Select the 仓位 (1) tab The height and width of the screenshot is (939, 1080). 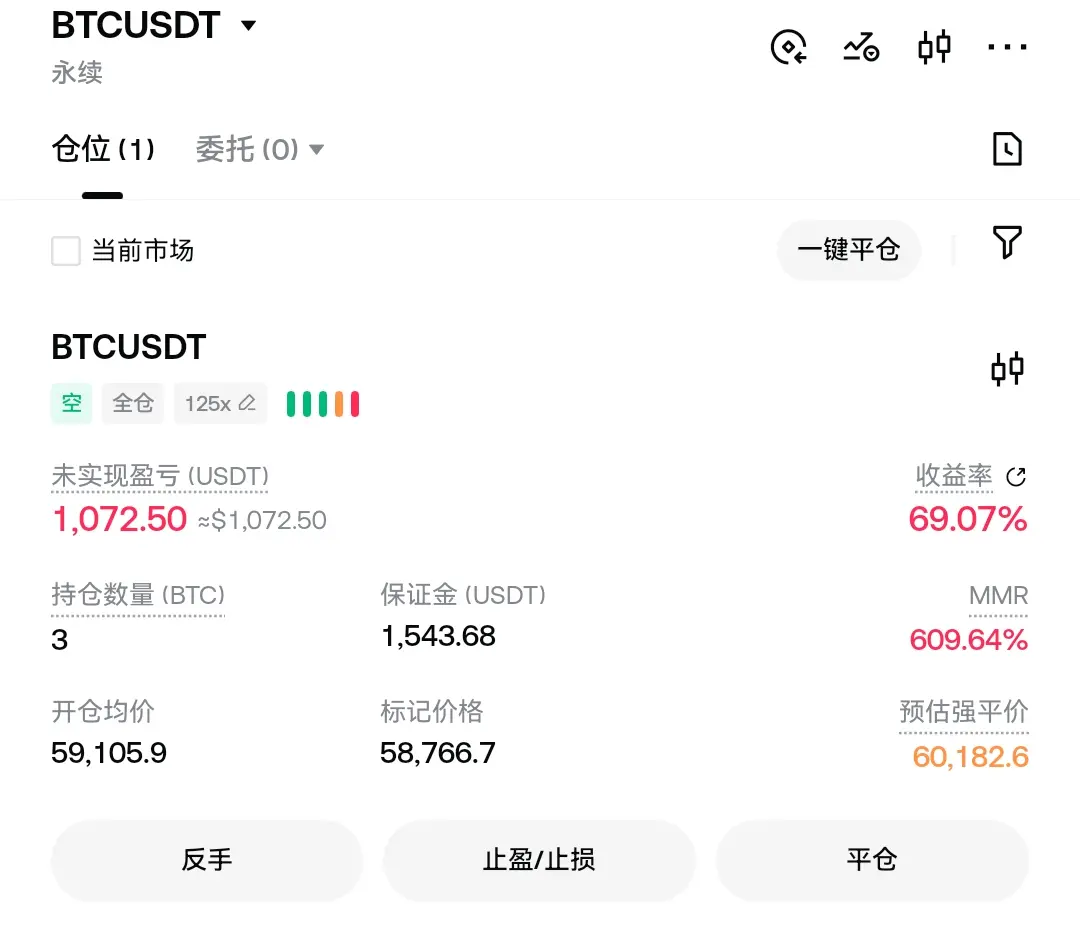pyautogui.click(x=103, y=149)
